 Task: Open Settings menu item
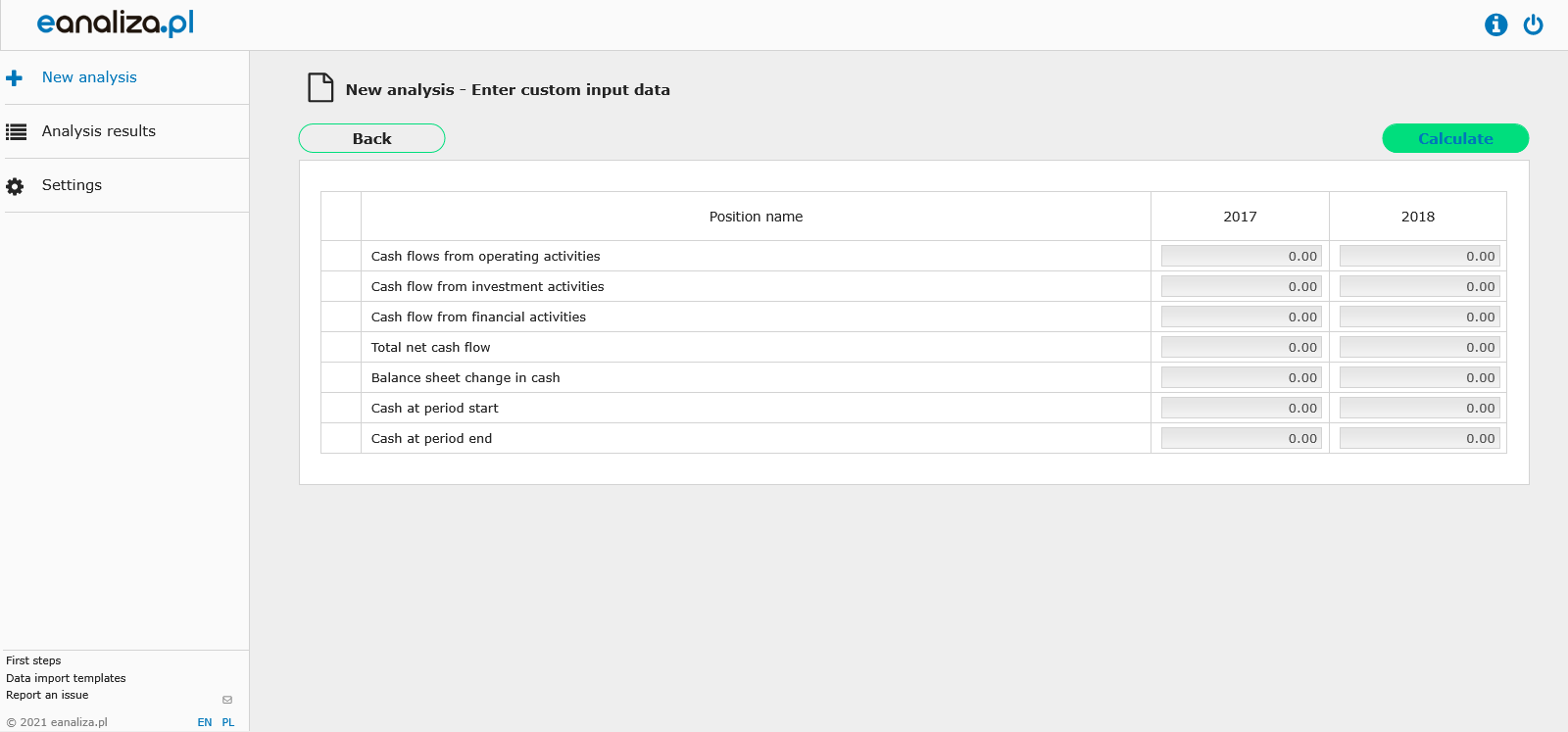72,185
